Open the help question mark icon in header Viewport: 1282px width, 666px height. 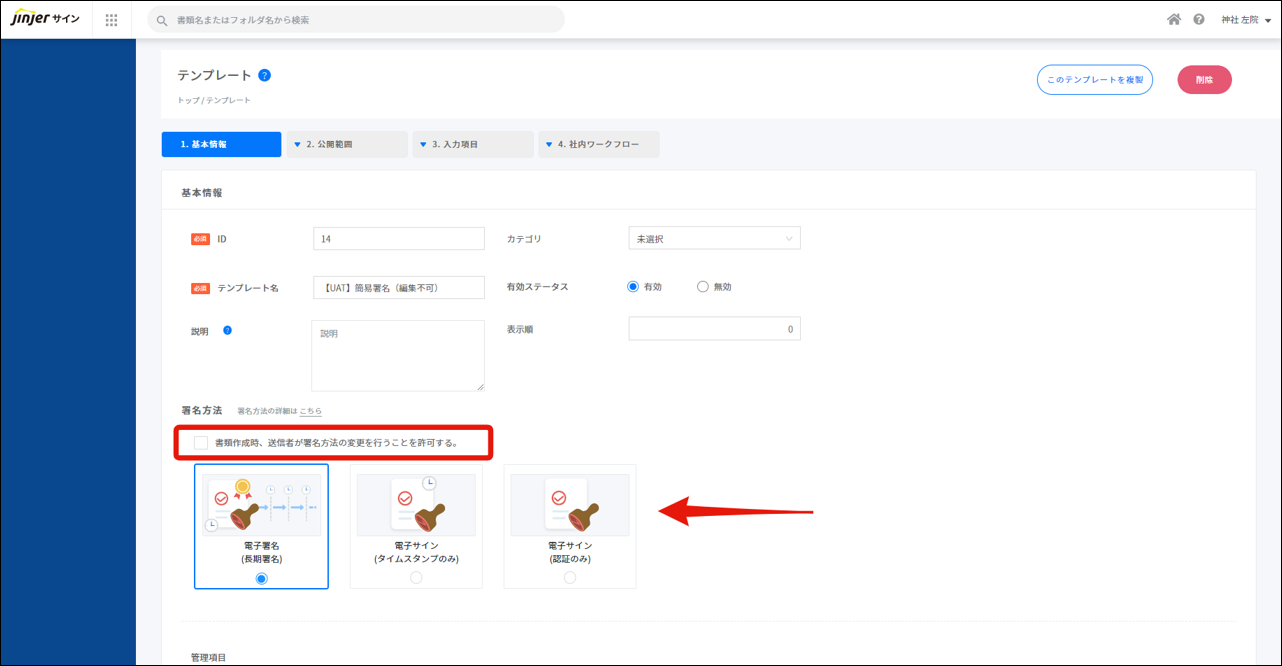point(1199,20)
